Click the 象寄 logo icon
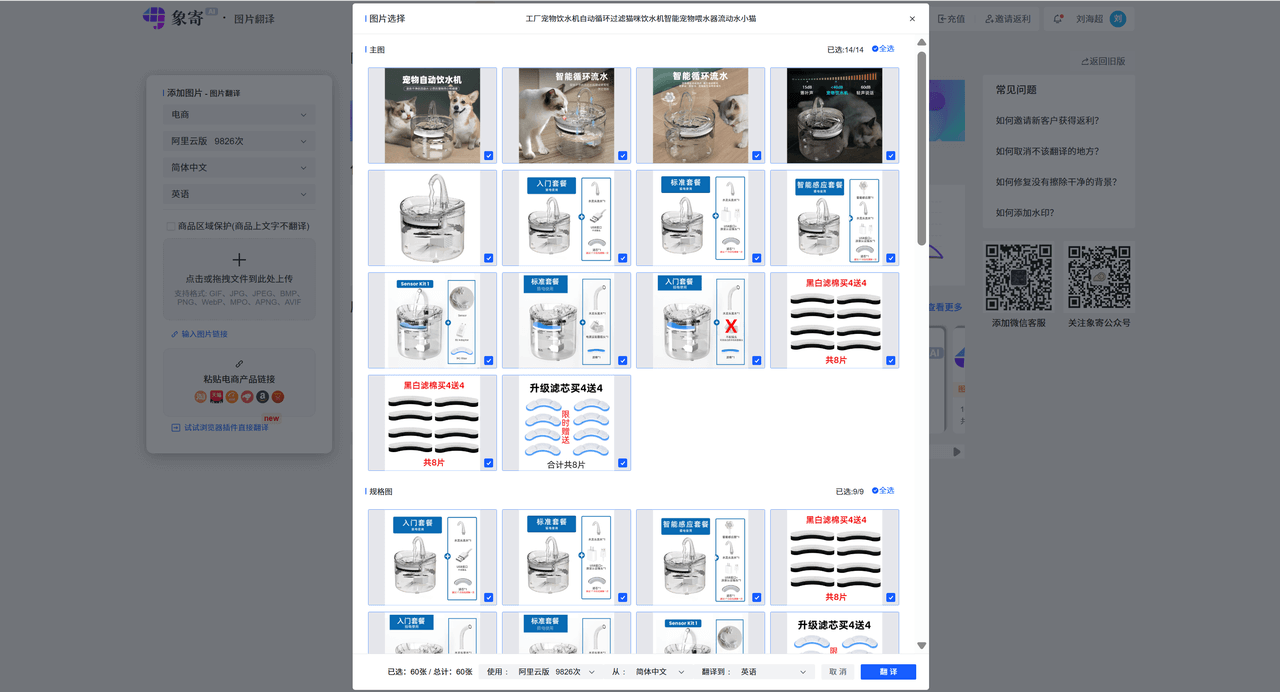The height and width of the screenshot is (692, 1280). pos(154,18)
